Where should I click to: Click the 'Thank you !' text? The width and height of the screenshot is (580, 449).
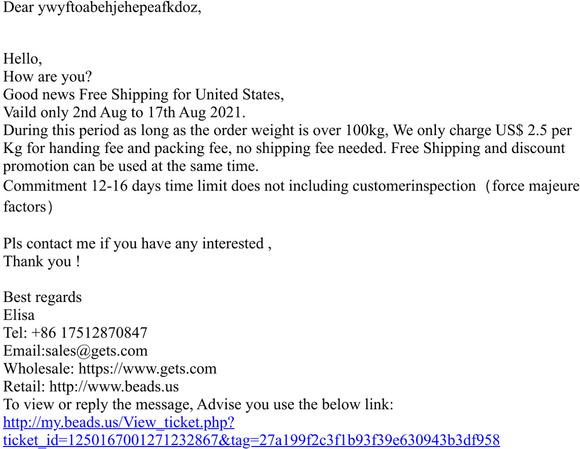point(41,261)
